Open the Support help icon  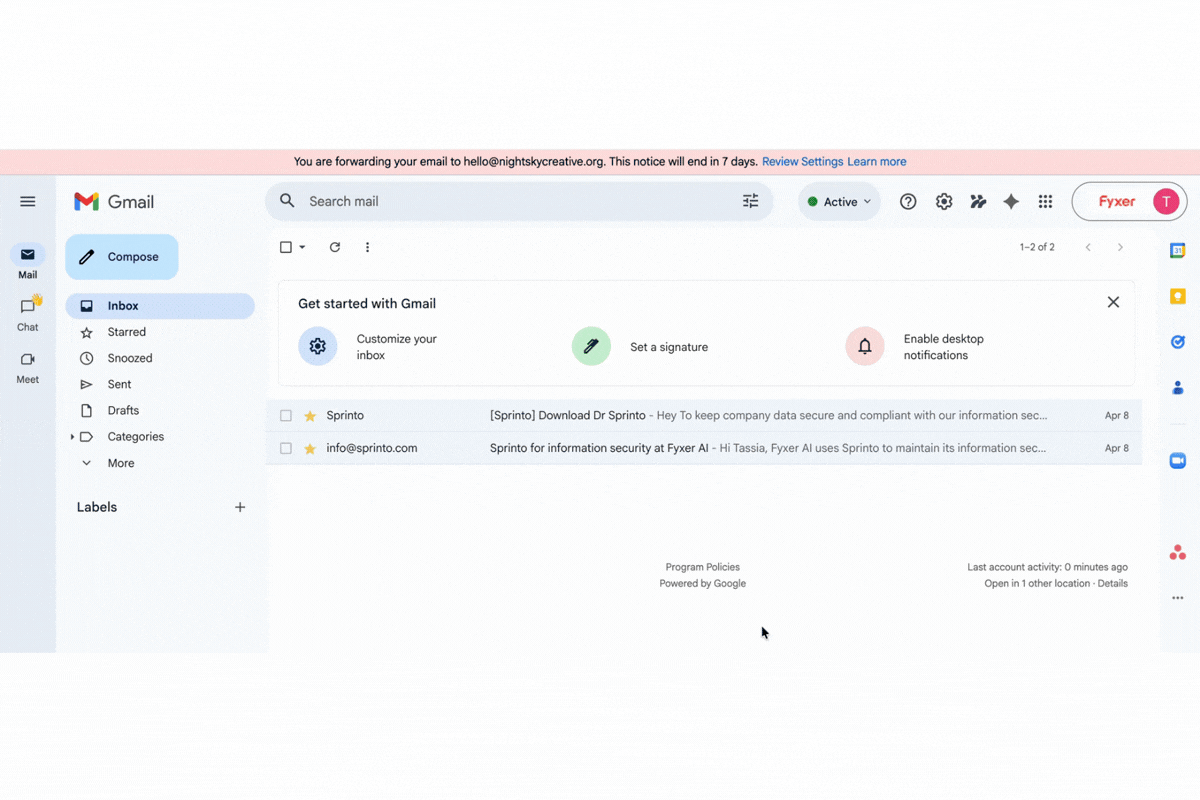pyautogui.click(x=908, y=202)
